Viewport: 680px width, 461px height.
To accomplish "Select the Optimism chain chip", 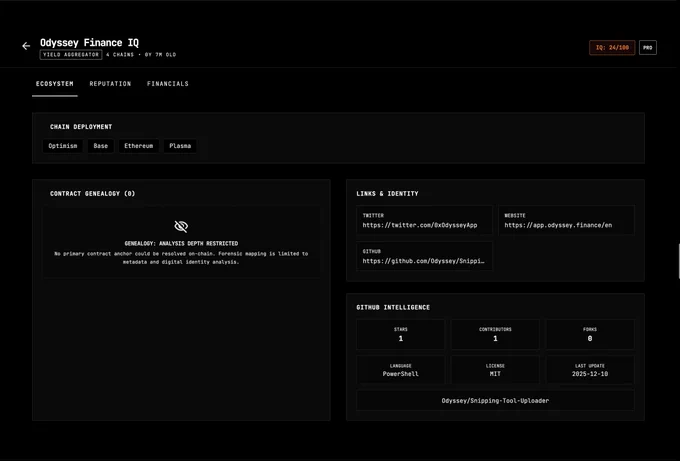I will [x=63, y=146].
